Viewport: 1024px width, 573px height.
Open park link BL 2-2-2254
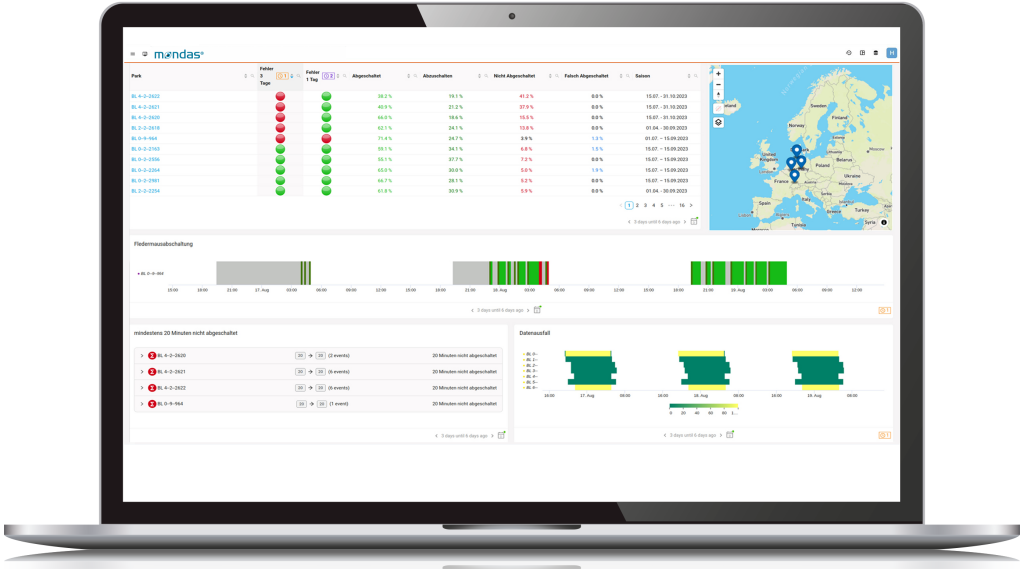point(146,191)
